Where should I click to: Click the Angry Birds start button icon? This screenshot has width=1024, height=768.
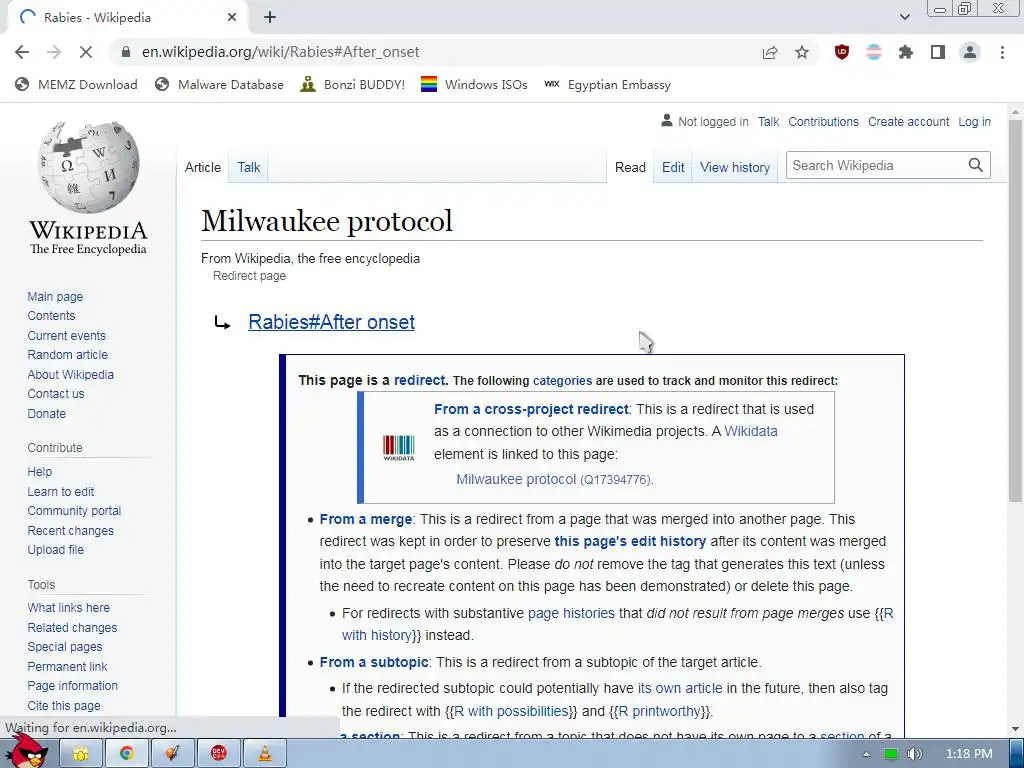click(x=25, y=750)
